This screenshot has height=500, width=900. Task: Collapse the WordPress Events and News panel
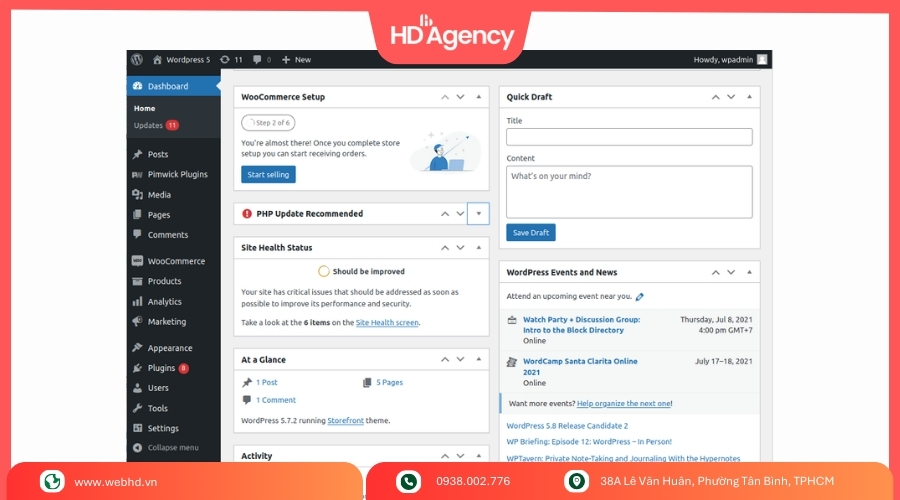[751, 272]
